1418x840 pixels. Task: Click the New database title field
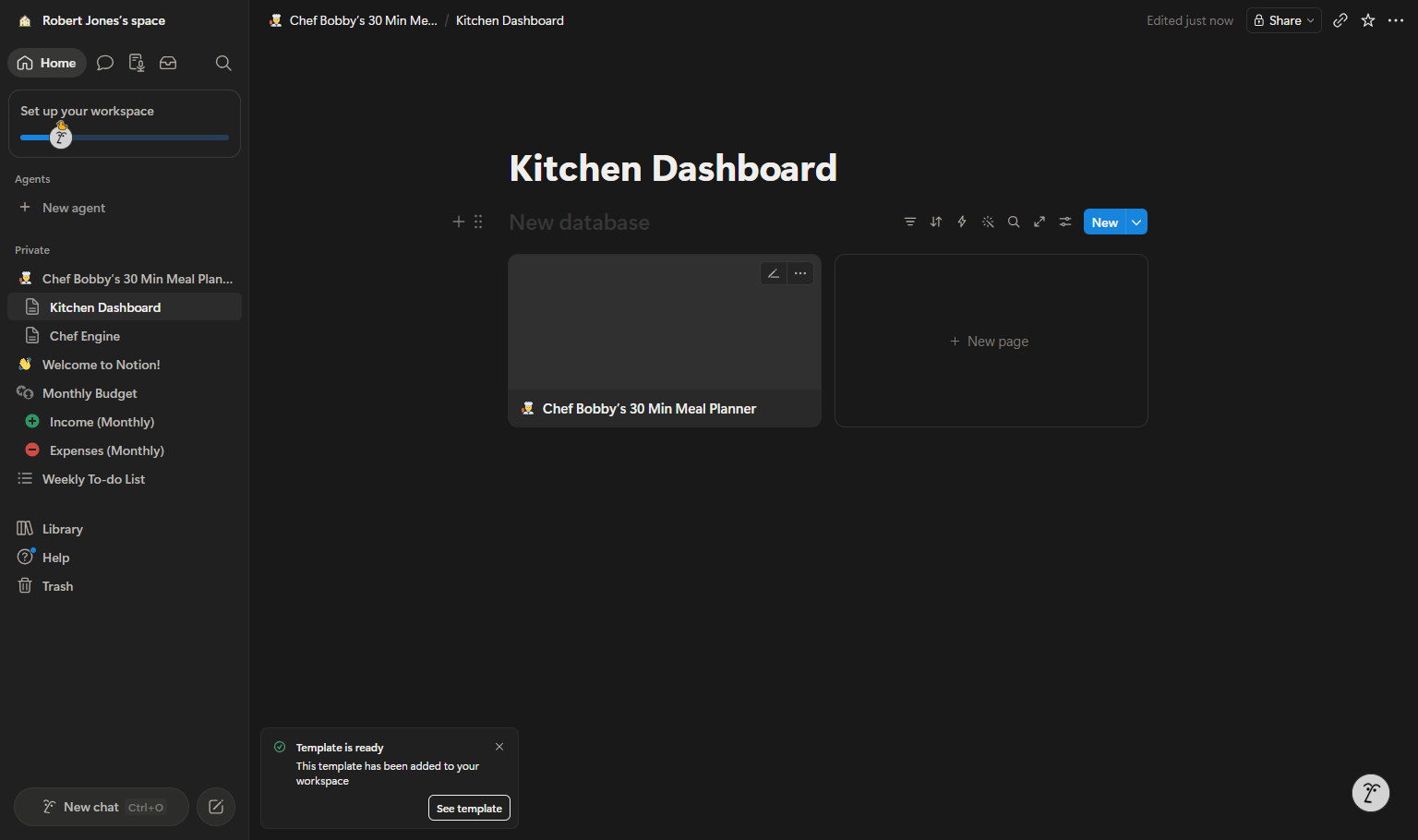pos(580,222)
